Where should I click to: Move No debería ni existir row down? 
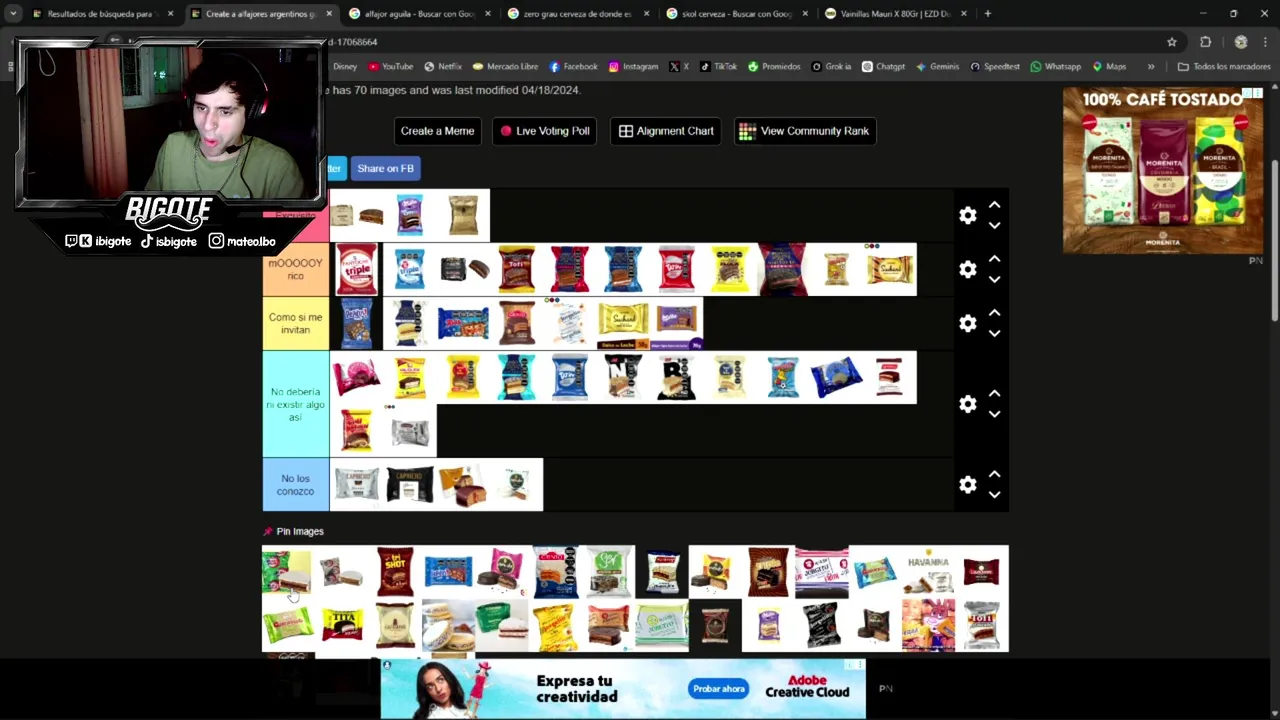coord(994,414)
